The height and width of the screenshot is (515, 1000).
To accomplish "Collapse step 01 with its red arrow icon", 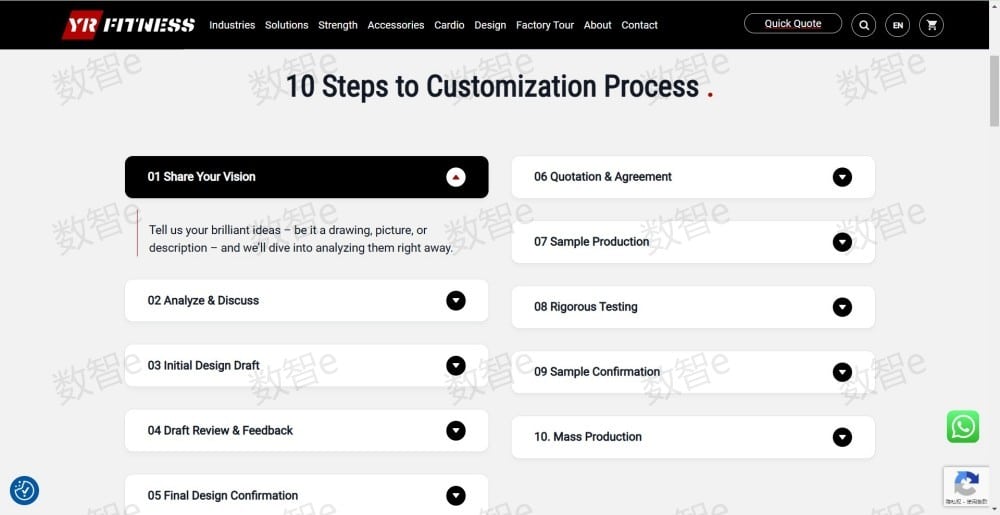I will [x=455, y=177].
